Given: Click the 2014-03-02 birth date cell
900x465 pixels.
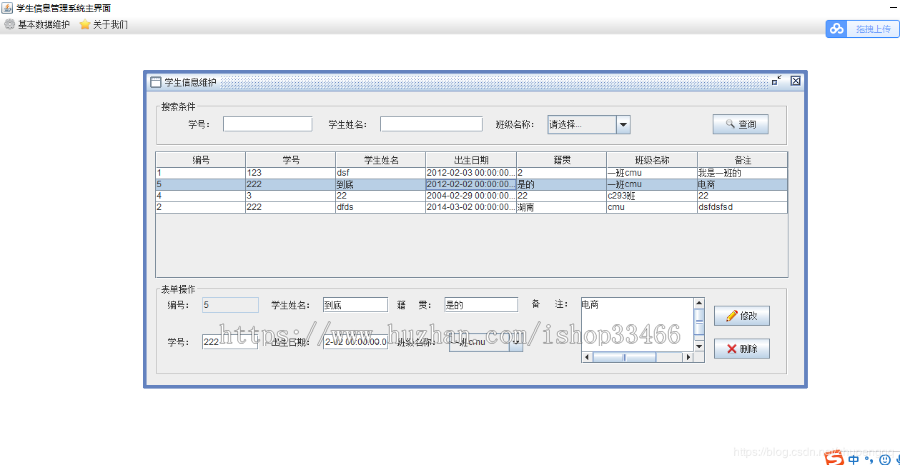Looking at the screenshot, I should (x=471, y=207).
